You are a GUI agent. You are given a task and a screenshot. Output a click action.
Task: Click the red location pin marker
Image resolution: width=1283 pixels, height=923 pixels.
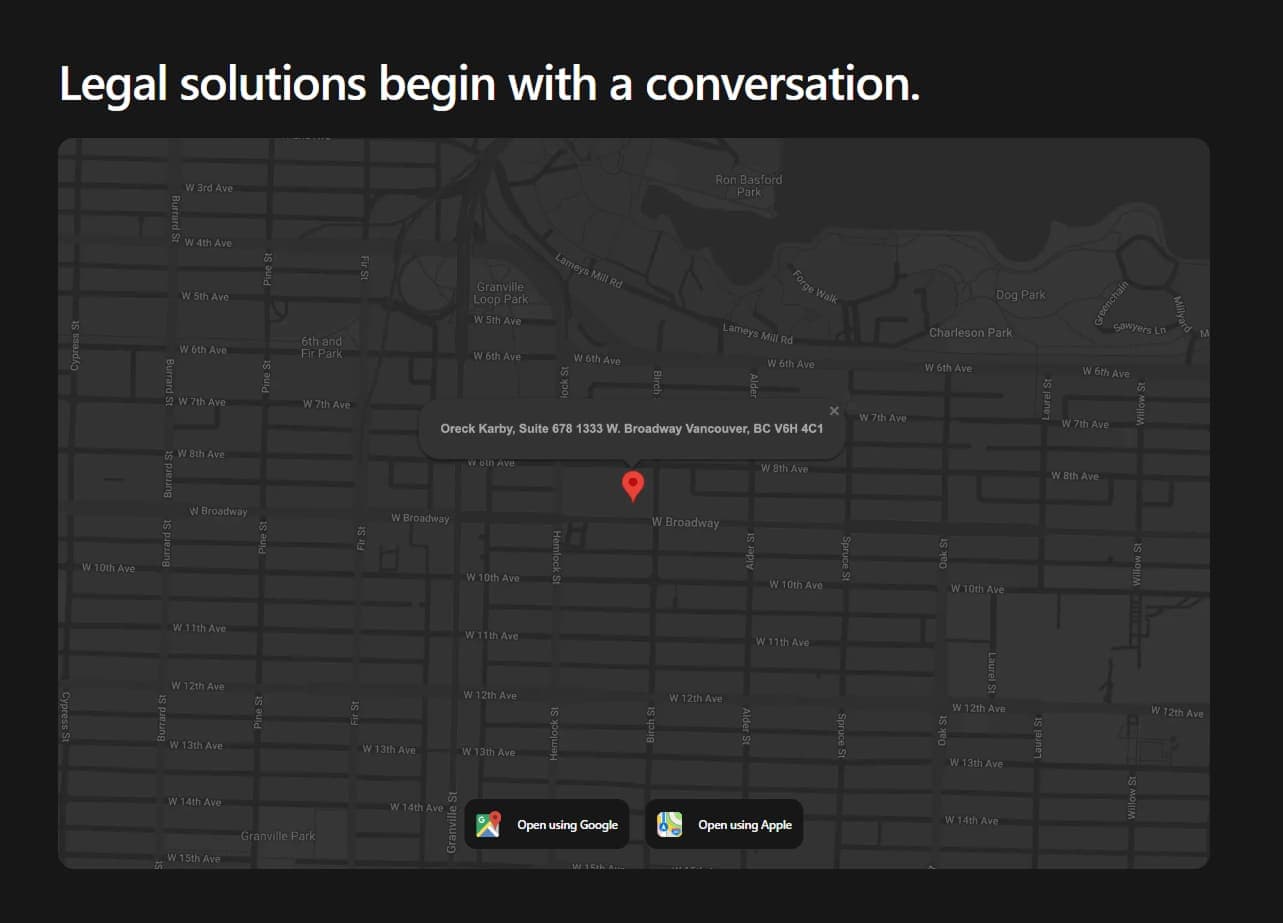[x=632, y=485]
